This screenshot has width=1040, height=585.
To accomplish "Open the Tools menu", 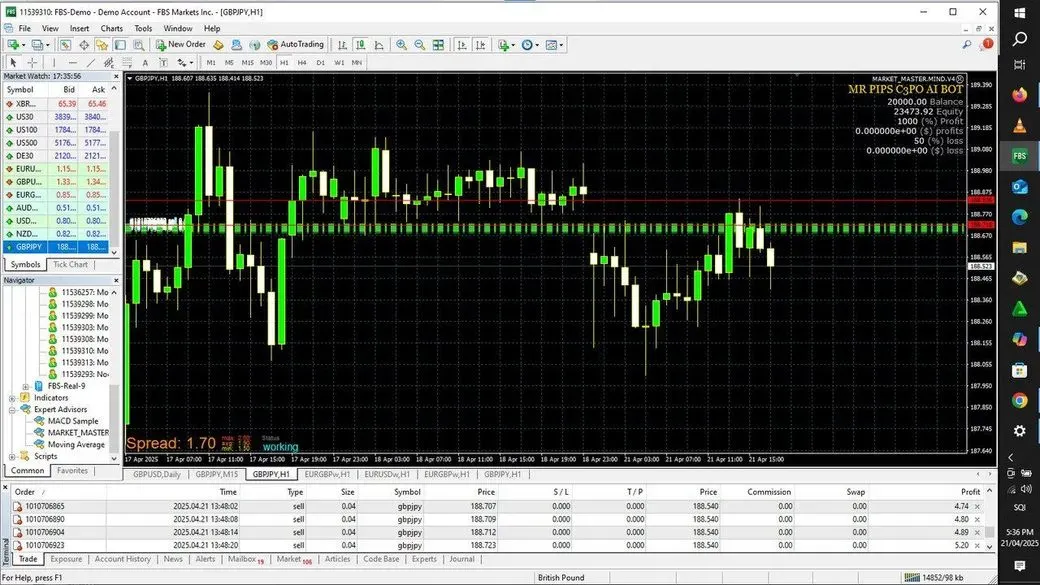I will (143, 29).
